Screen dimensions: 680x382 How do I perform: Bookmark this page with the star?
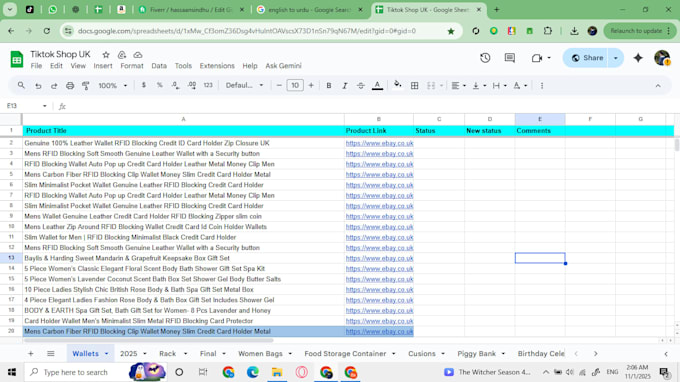click(451, 31)
